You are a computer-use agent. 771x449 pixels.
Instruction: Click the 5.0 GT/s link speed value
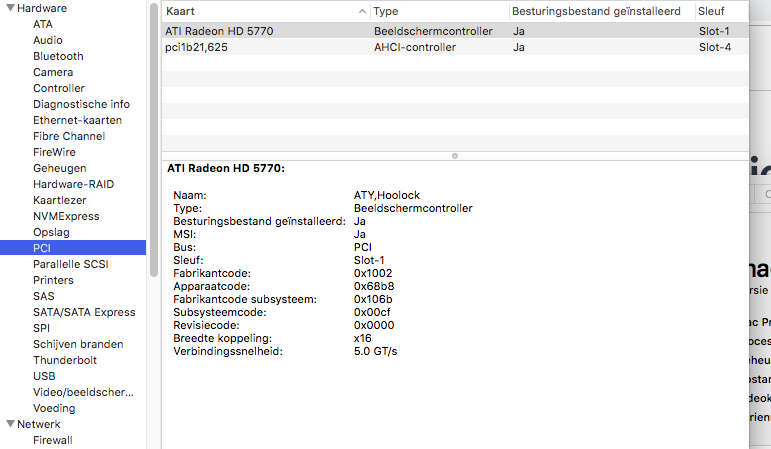(375, 351)
